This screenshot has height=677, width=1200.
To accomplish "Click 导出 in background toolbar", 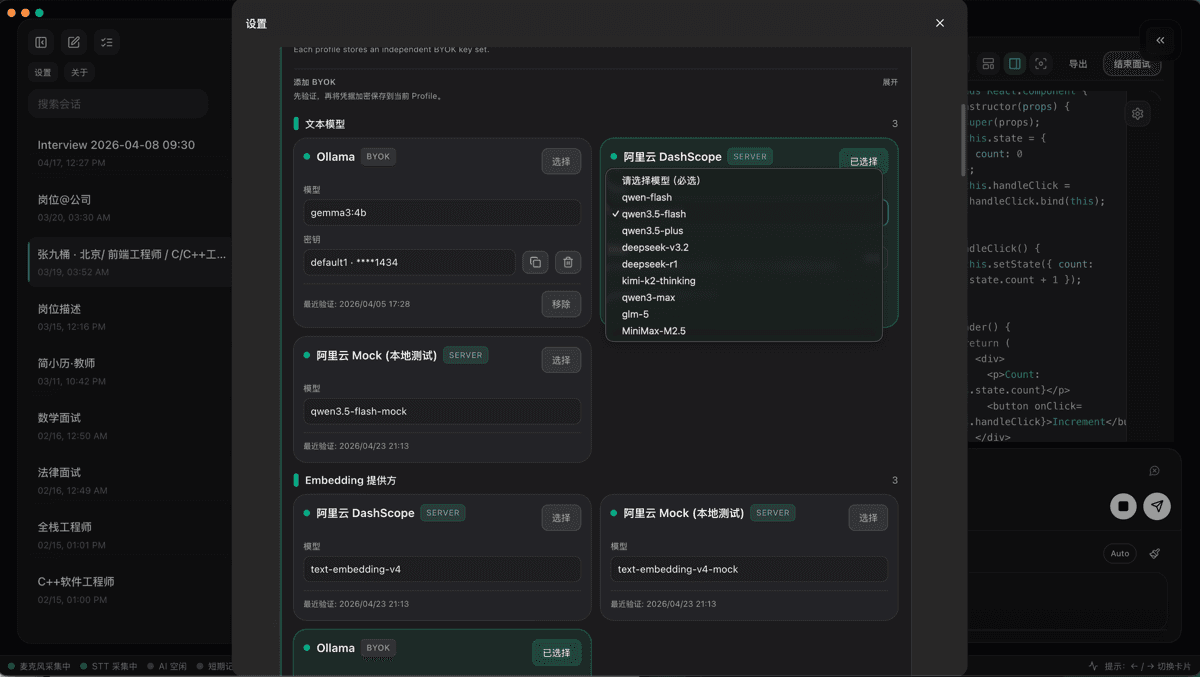I will click(1078, 64).
